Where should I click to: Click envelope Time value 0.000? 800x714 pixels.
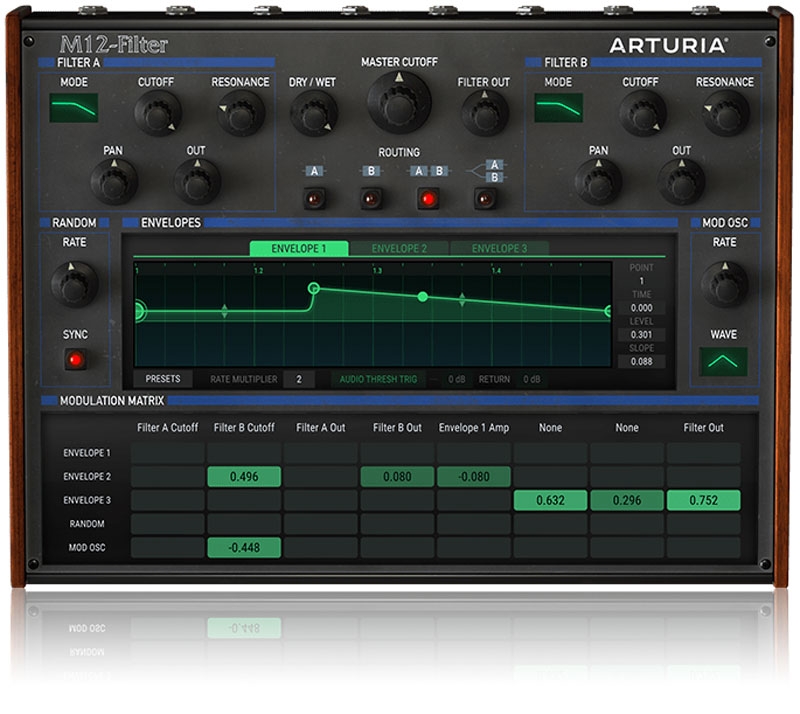coord(641,308)
